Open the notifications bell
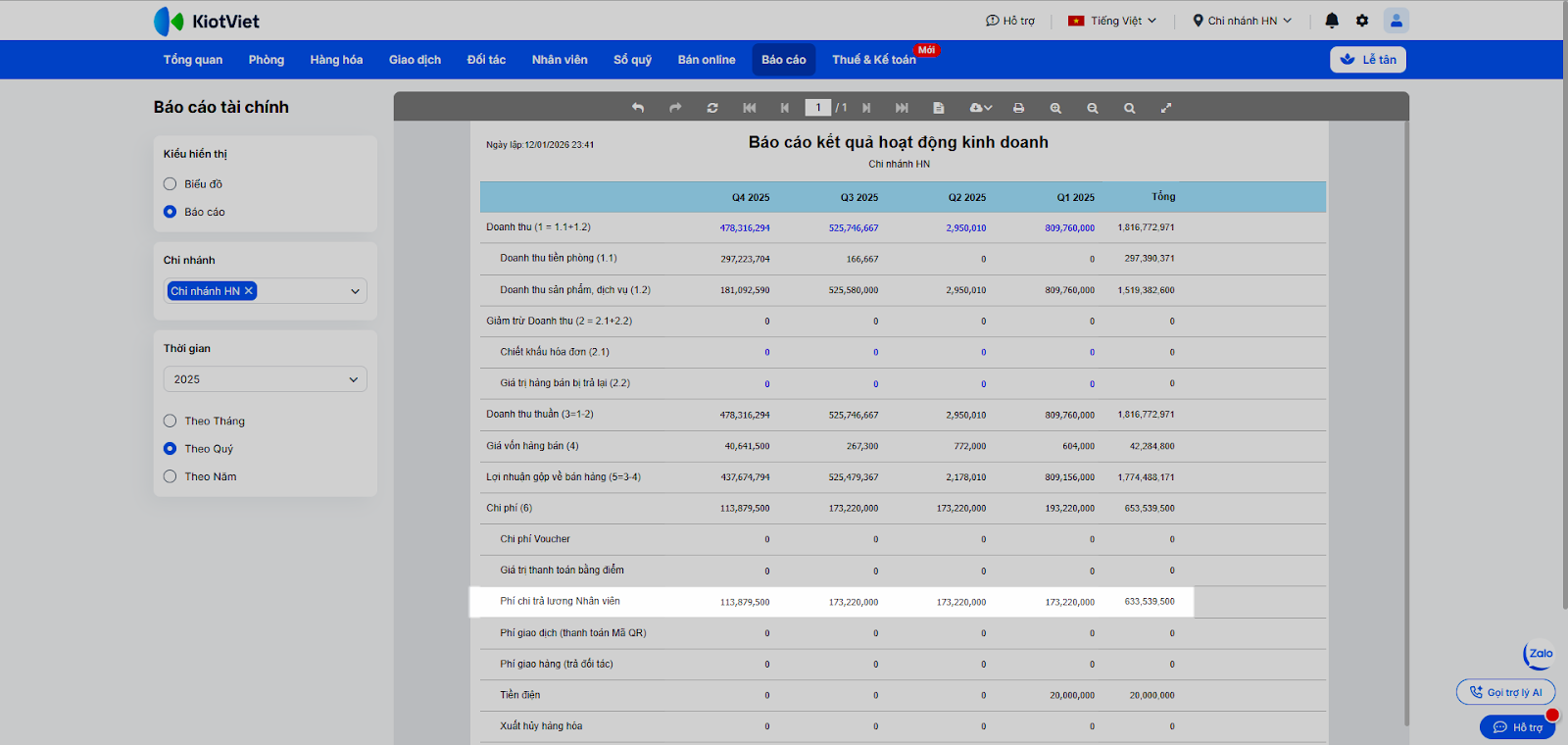The height and width of the screenshot is (745, 1568). [1332, 21]
